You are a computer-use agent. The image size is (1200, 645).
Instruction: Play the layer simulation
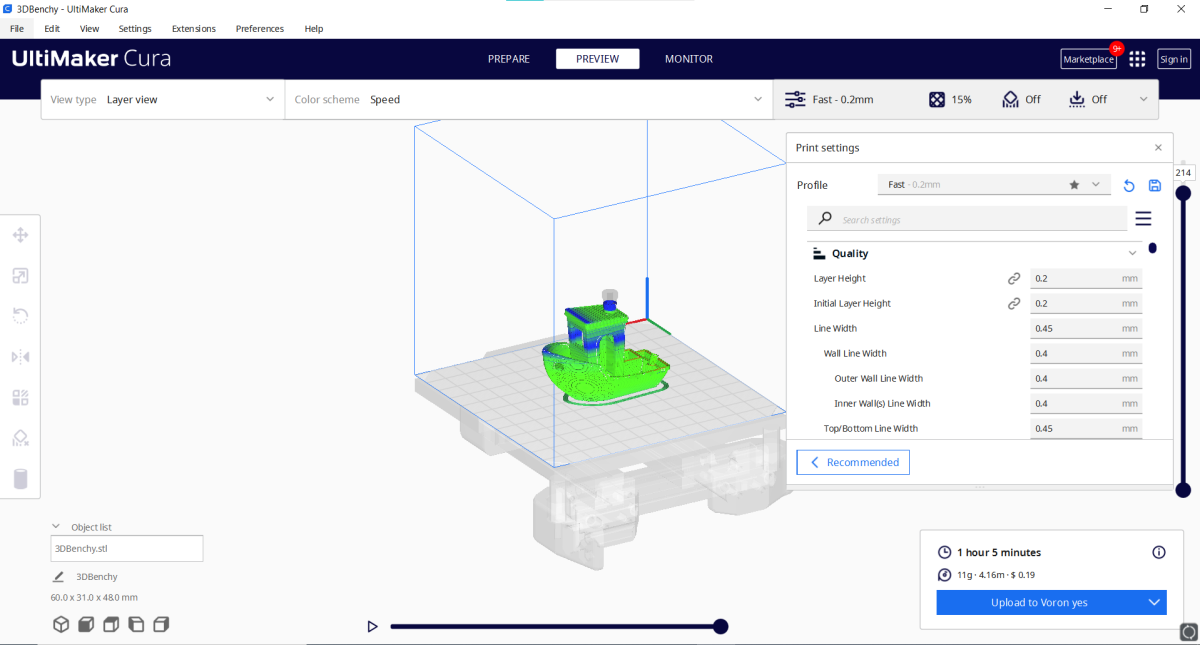372,627
